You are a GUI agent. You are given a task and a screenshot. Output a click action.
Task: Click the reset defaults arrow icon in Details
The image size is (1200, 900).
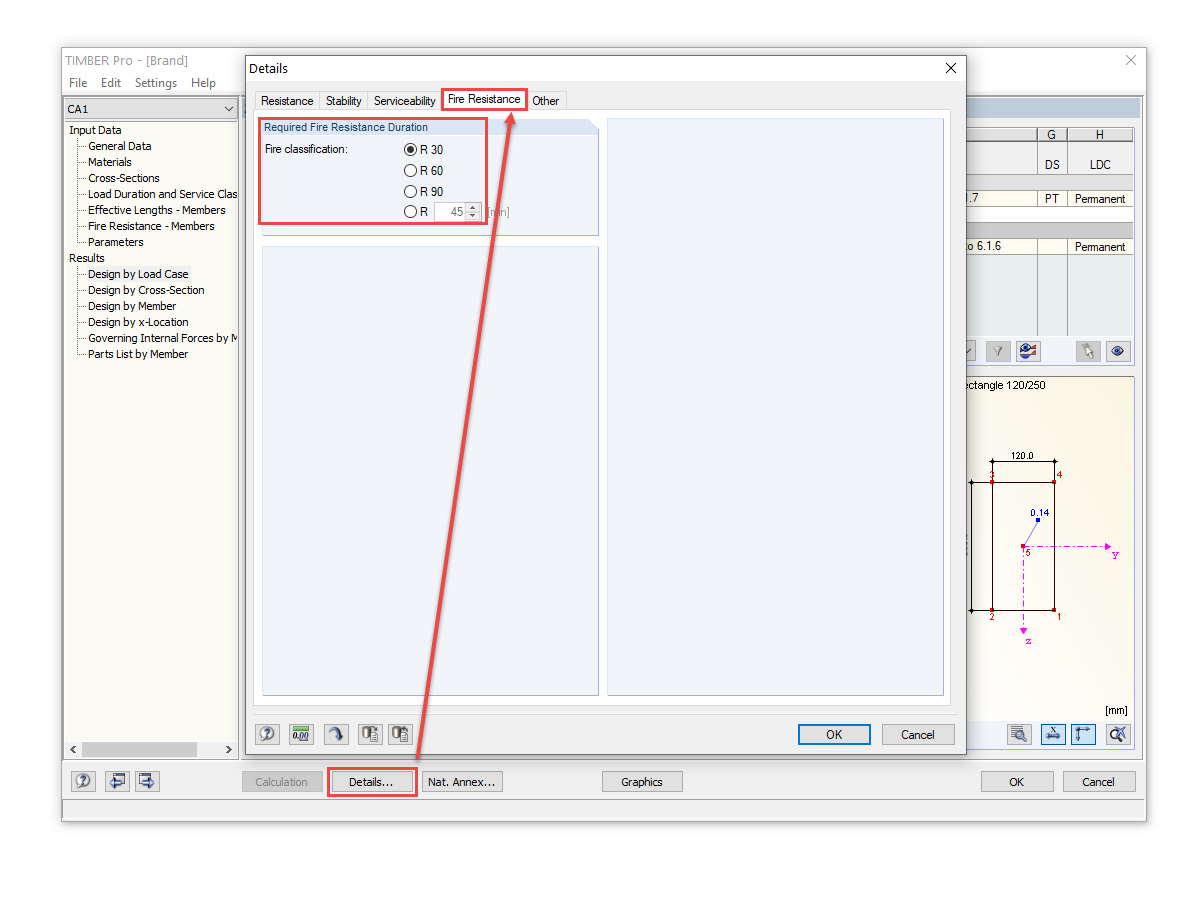click(336, 735)
